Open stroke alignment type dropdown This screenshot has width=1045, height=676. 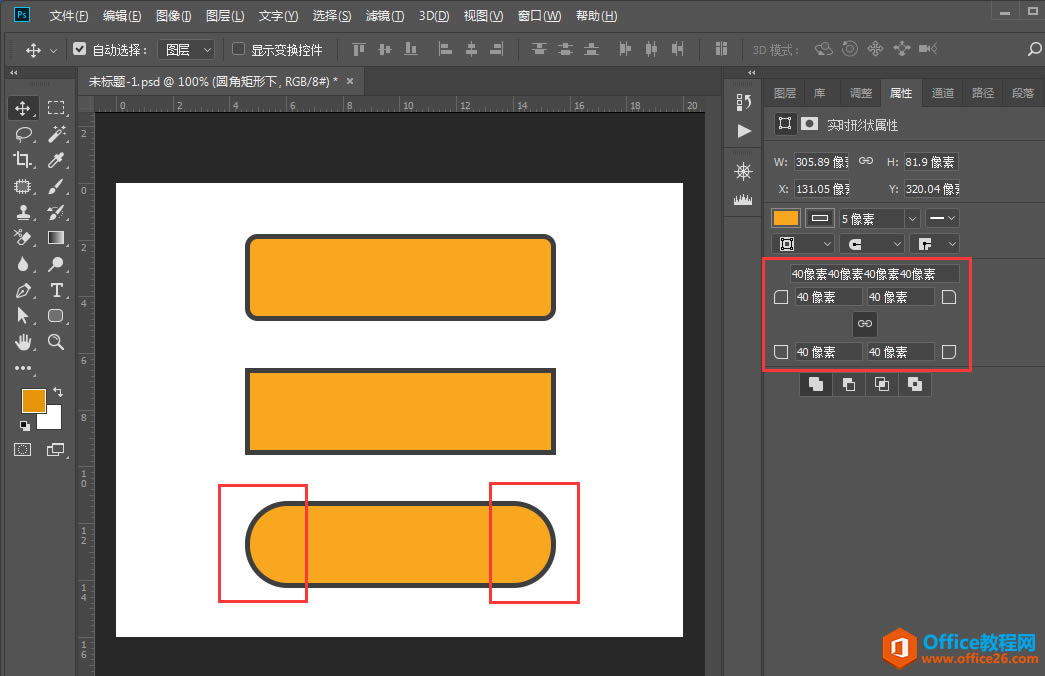[803, 244]
